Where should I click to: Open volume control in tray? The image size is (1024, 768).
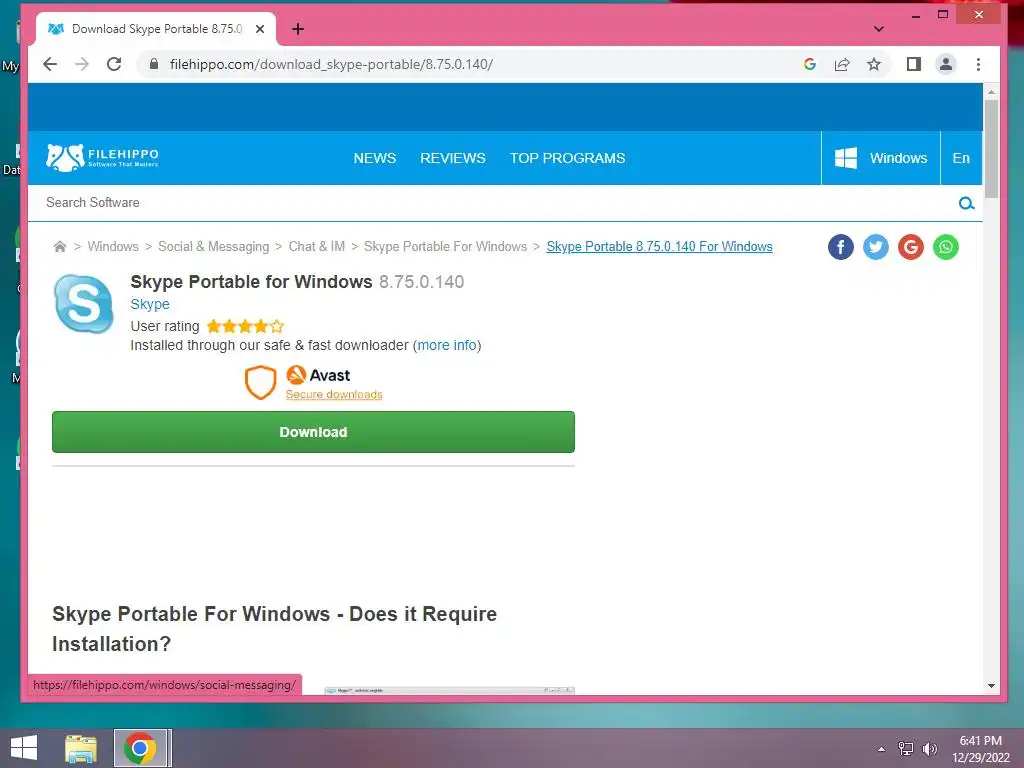pyautogui.click(x=929, y=749)
